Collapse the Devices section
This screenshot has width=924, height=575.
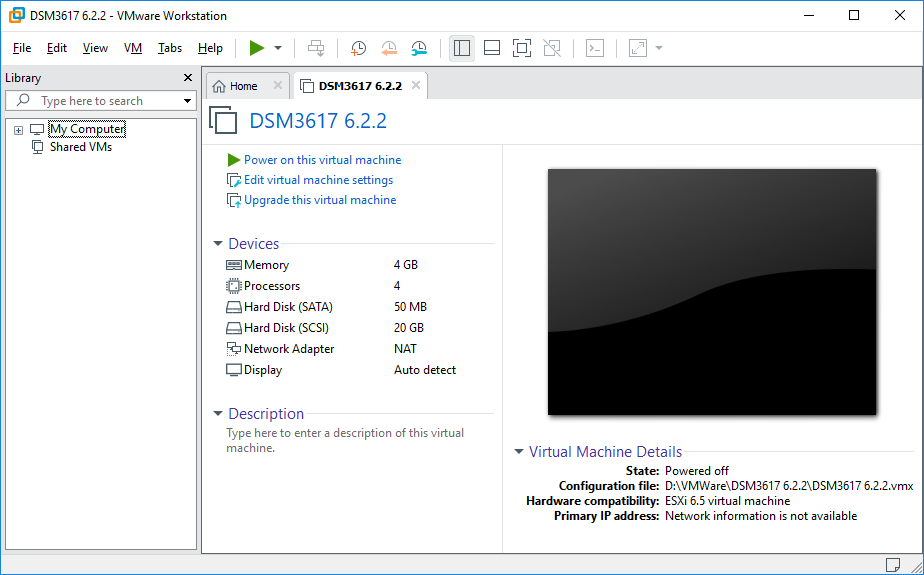[218, 243]
